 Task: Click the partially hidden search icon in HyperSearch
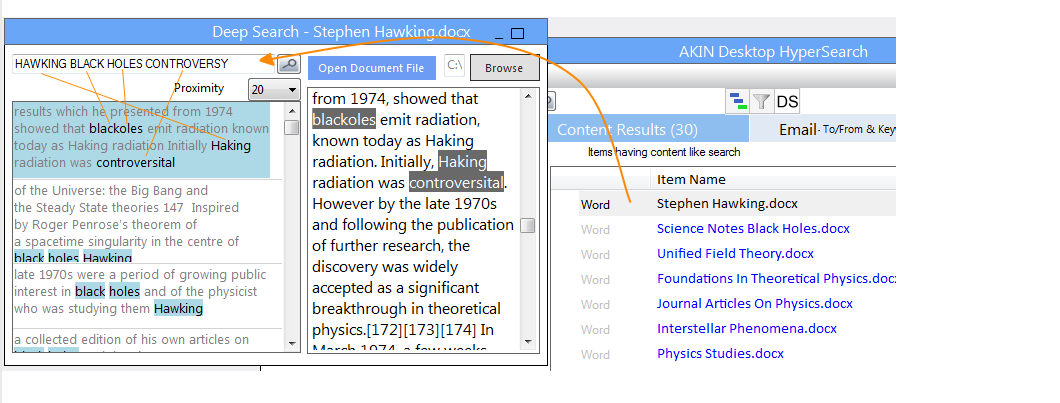552,101
